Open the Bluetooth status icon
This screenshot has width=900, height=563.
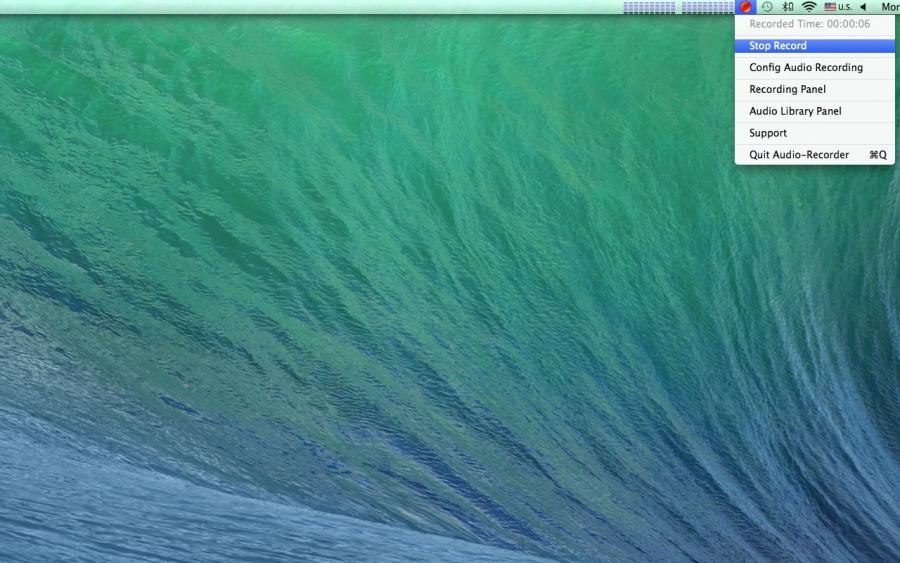pos(788,7)
